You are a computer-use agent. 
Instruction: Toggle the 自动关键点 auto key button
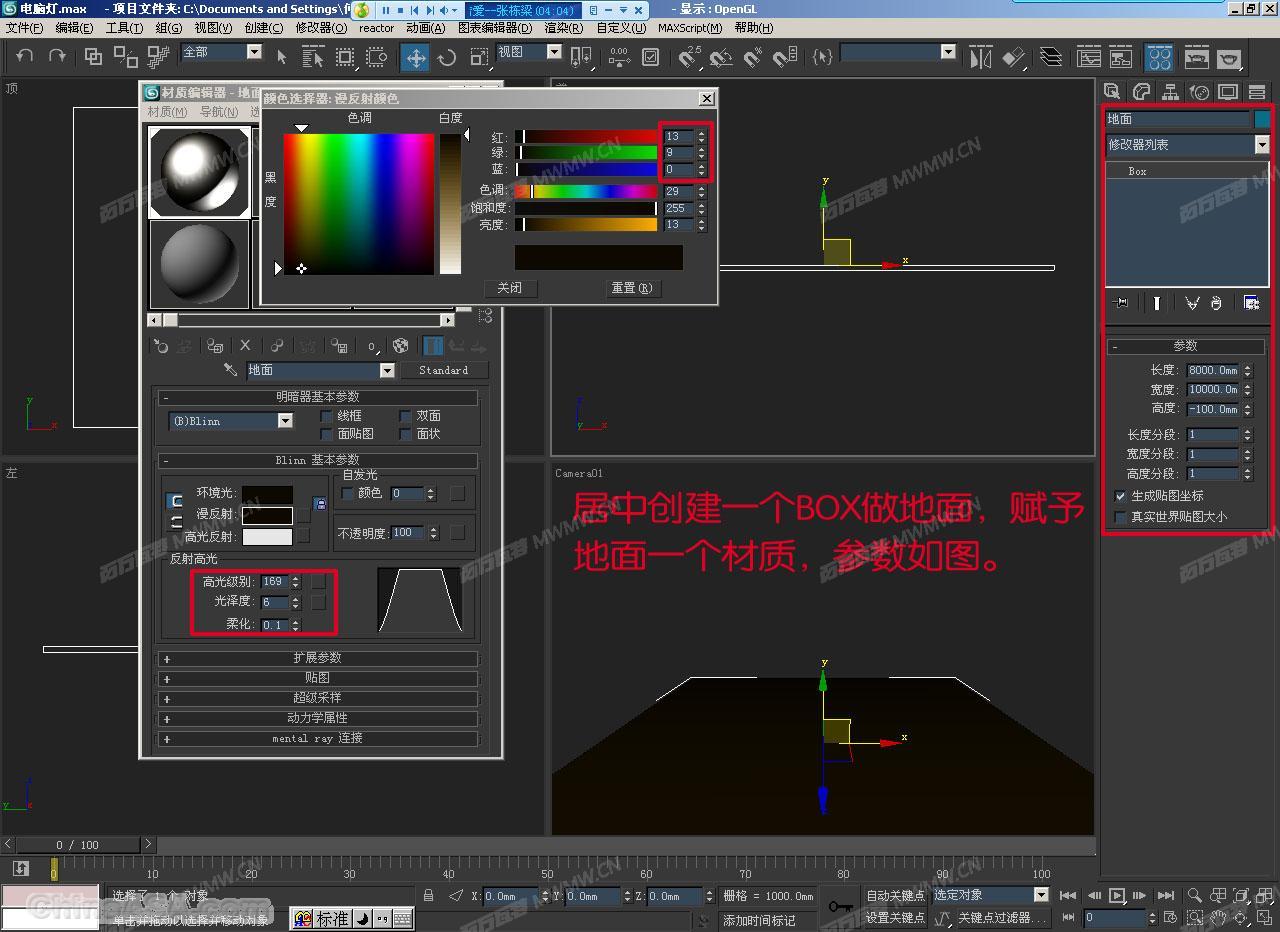[895, 895]
